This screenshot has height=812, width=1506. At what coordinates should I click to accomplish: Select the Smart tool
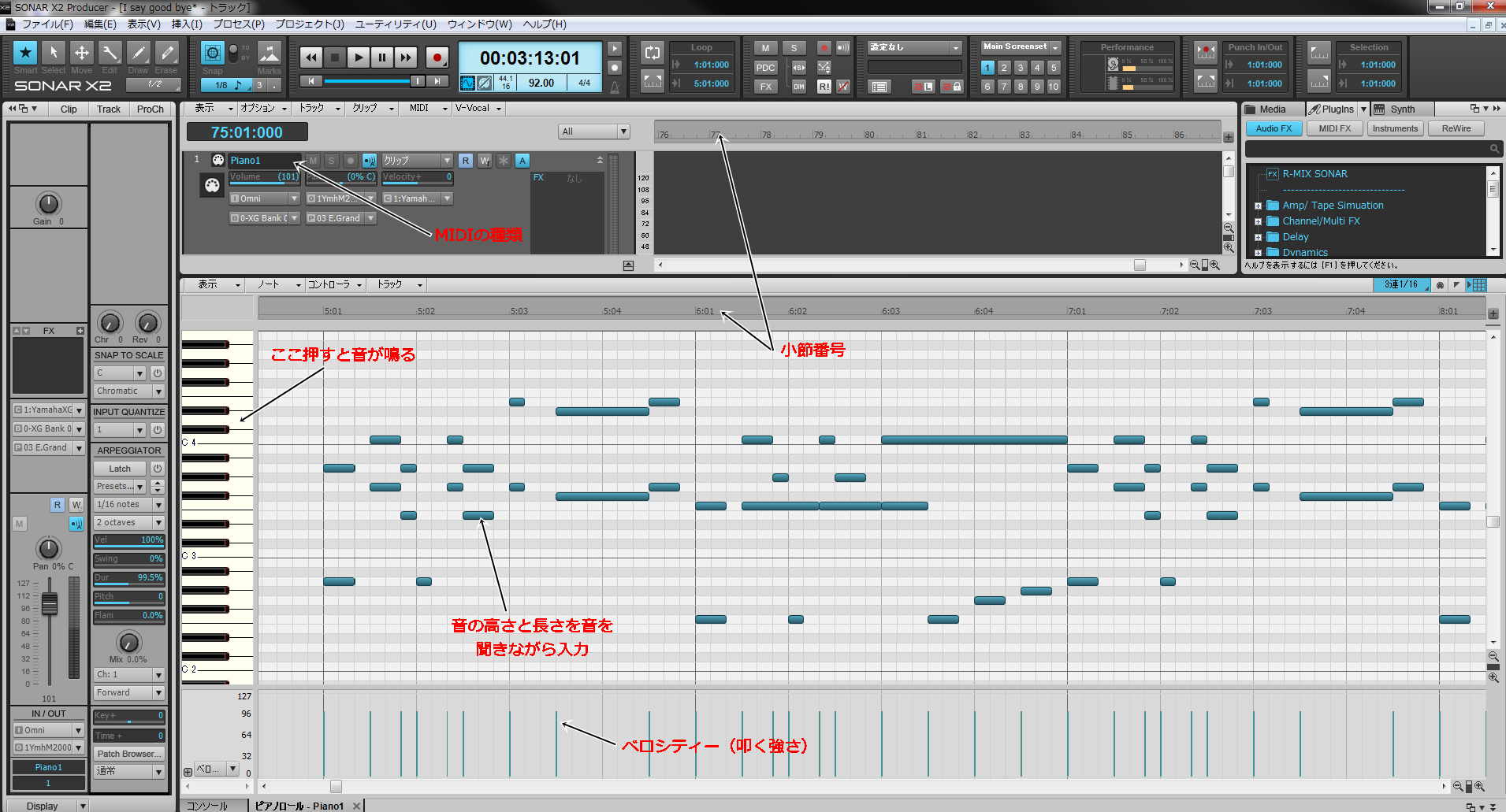pos(25,53)
